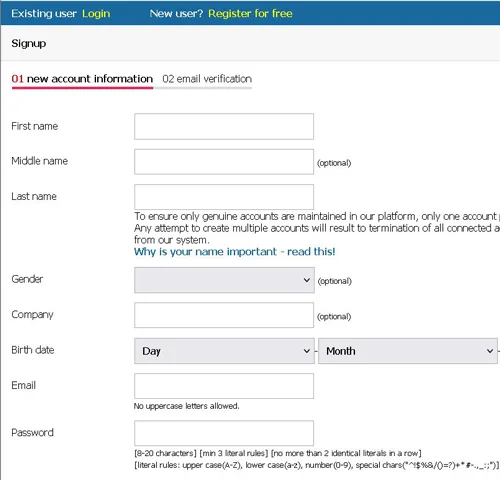Select the 'No uppercase letters allowed.' note
This screenshot has width=500, height=480.
[x=187, y=406]
